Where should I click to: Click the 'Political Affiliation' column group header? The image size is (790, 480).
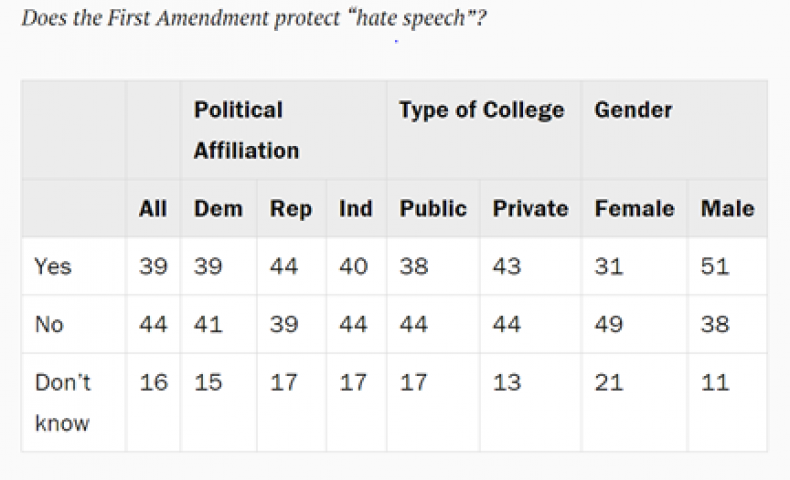[246, 130]
